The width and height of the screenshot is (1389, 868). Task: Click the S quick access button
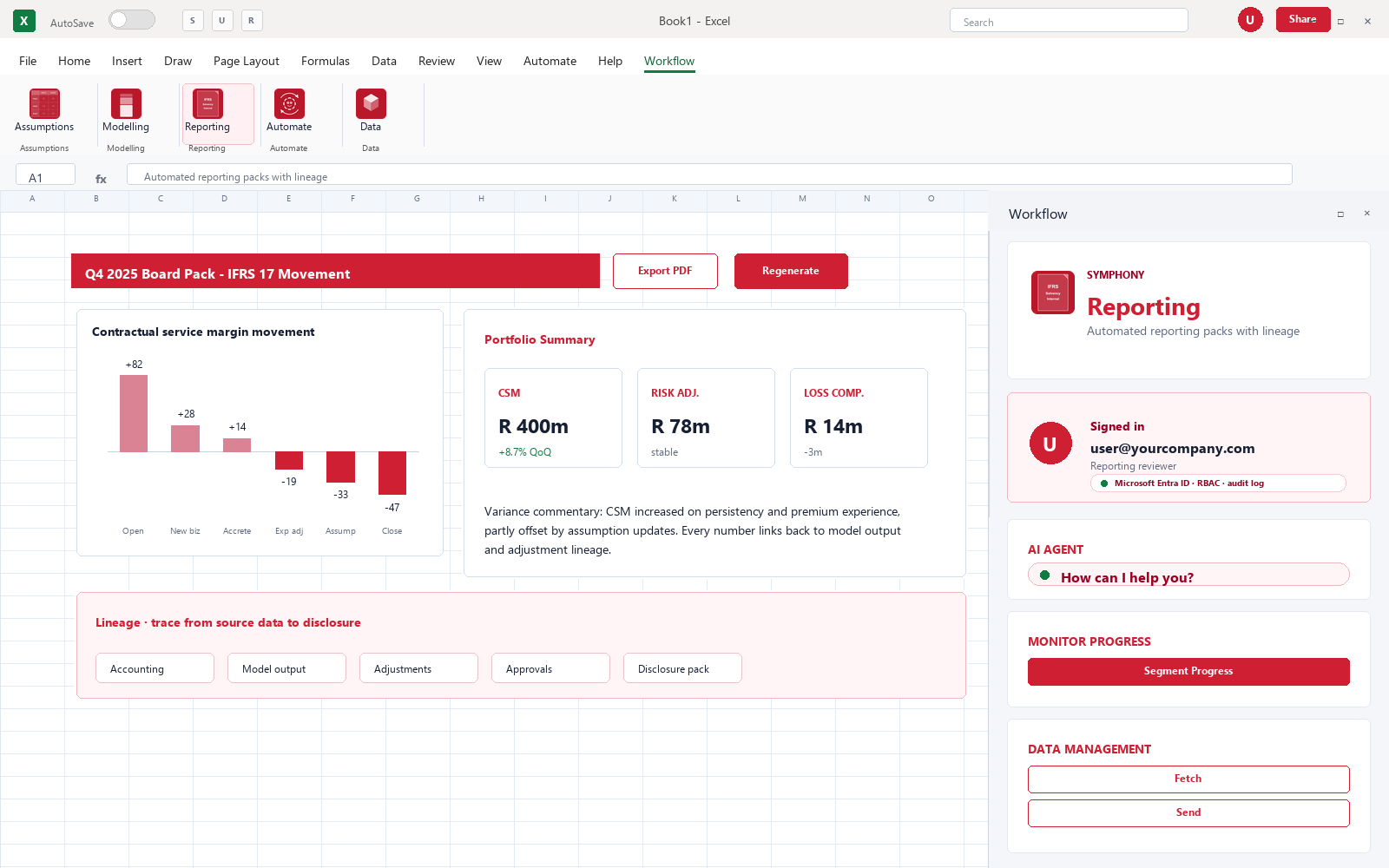click(193, 21)
